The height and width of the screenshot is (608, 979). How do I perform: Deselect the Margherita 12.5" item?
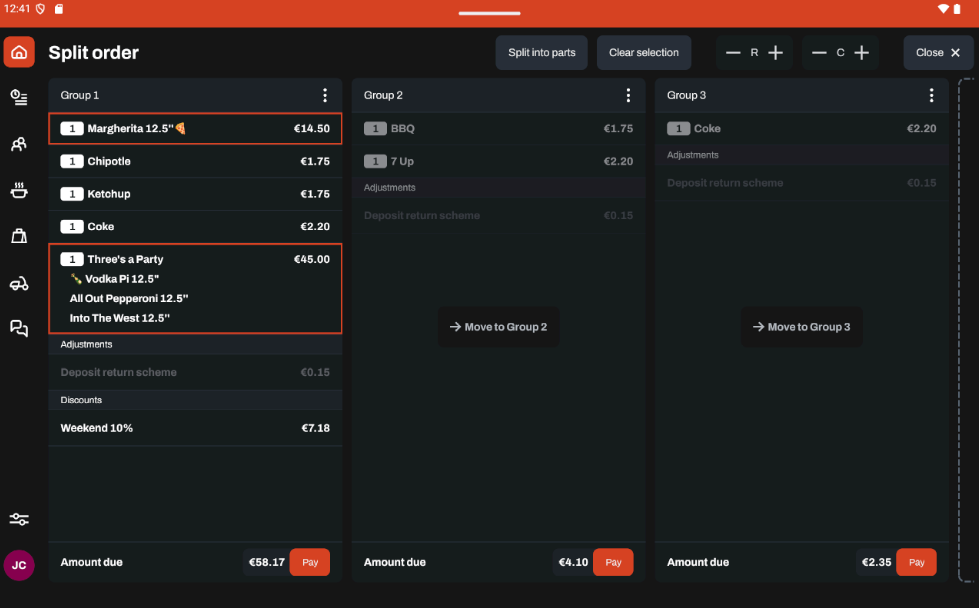coord(195,129)
